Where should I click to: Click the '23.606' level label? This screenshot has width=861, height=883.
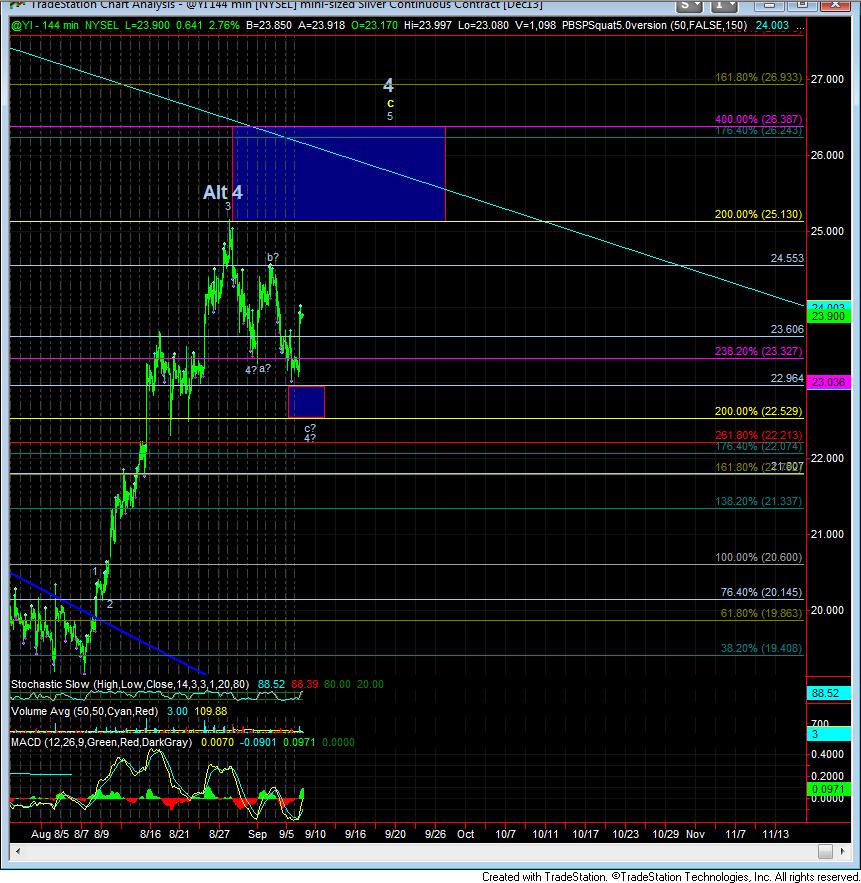[787, 329]
